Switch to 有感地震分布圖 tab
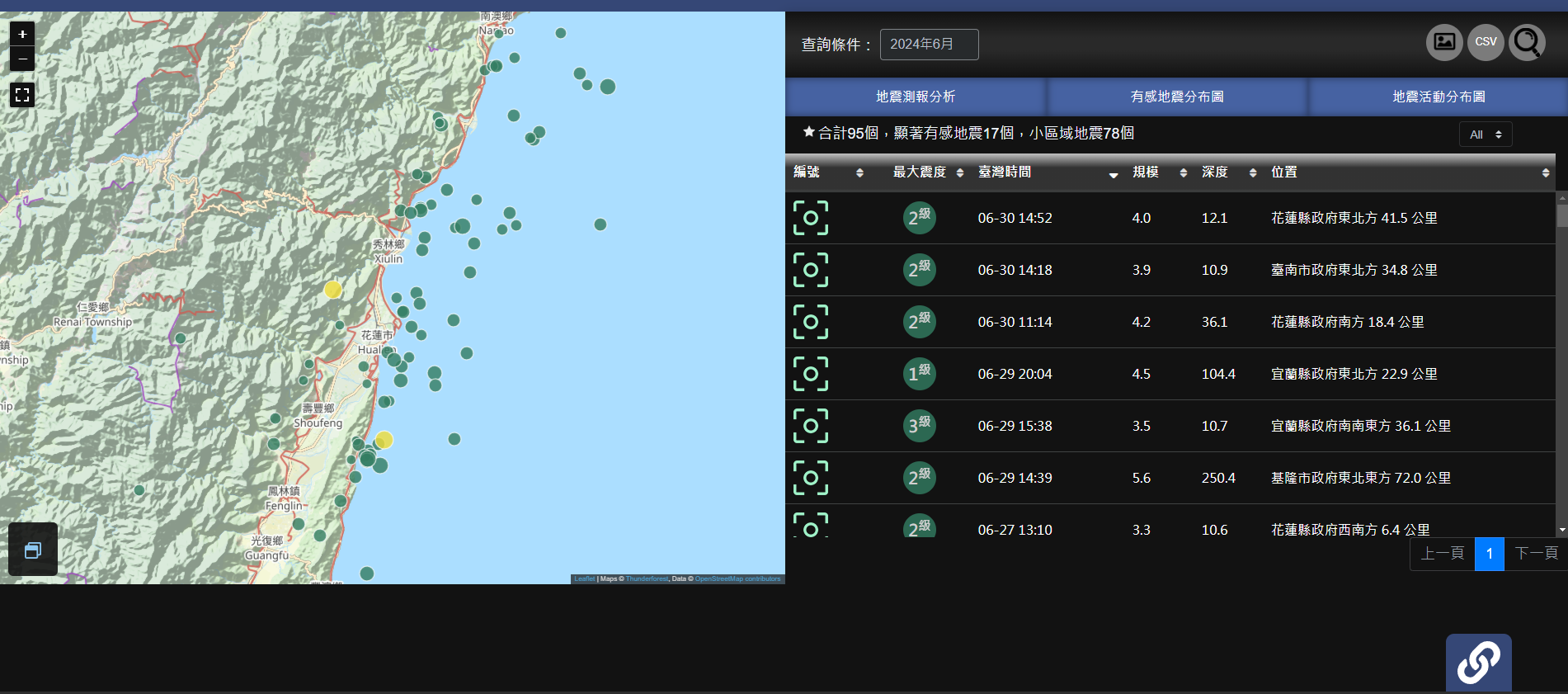 tap(1176, 97)
